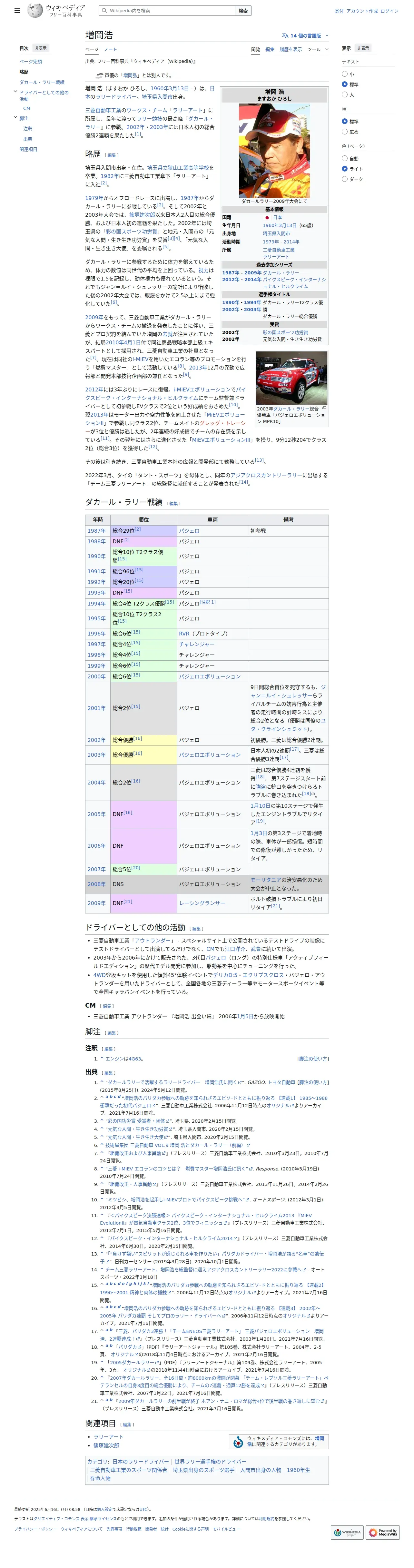This screenshot has width=414, height=1568.
Task: Select the 標準 text size option
Action: click(x=345, y=84)
